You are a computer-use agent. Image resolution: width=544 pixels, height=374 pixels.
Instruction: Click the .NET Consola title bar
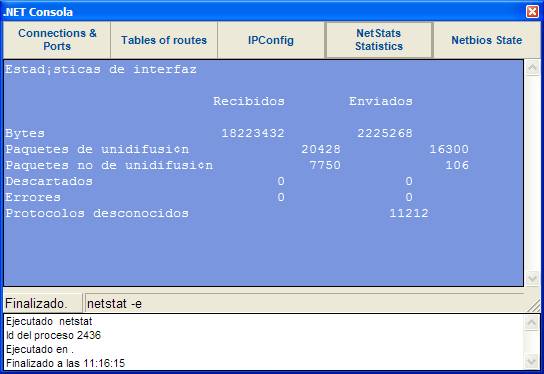[264, 11]
